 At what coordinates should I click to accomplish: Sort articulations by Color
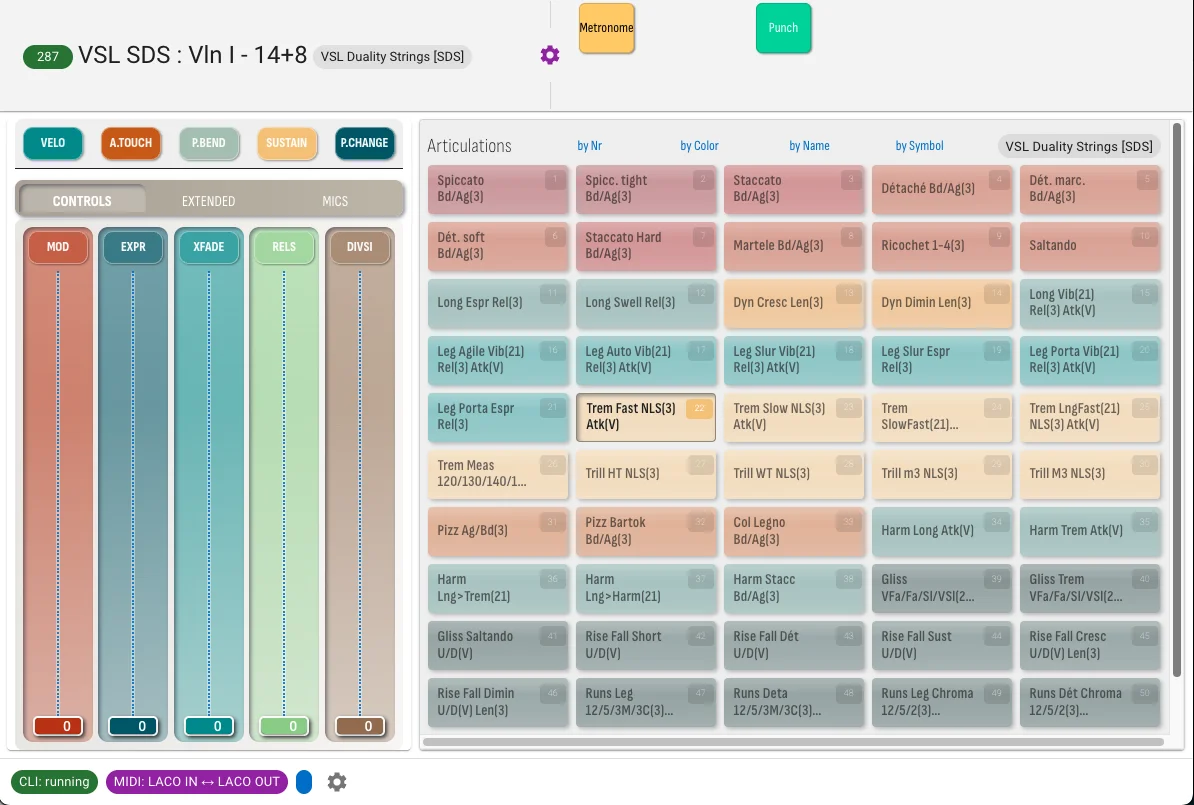pos(699,145)
